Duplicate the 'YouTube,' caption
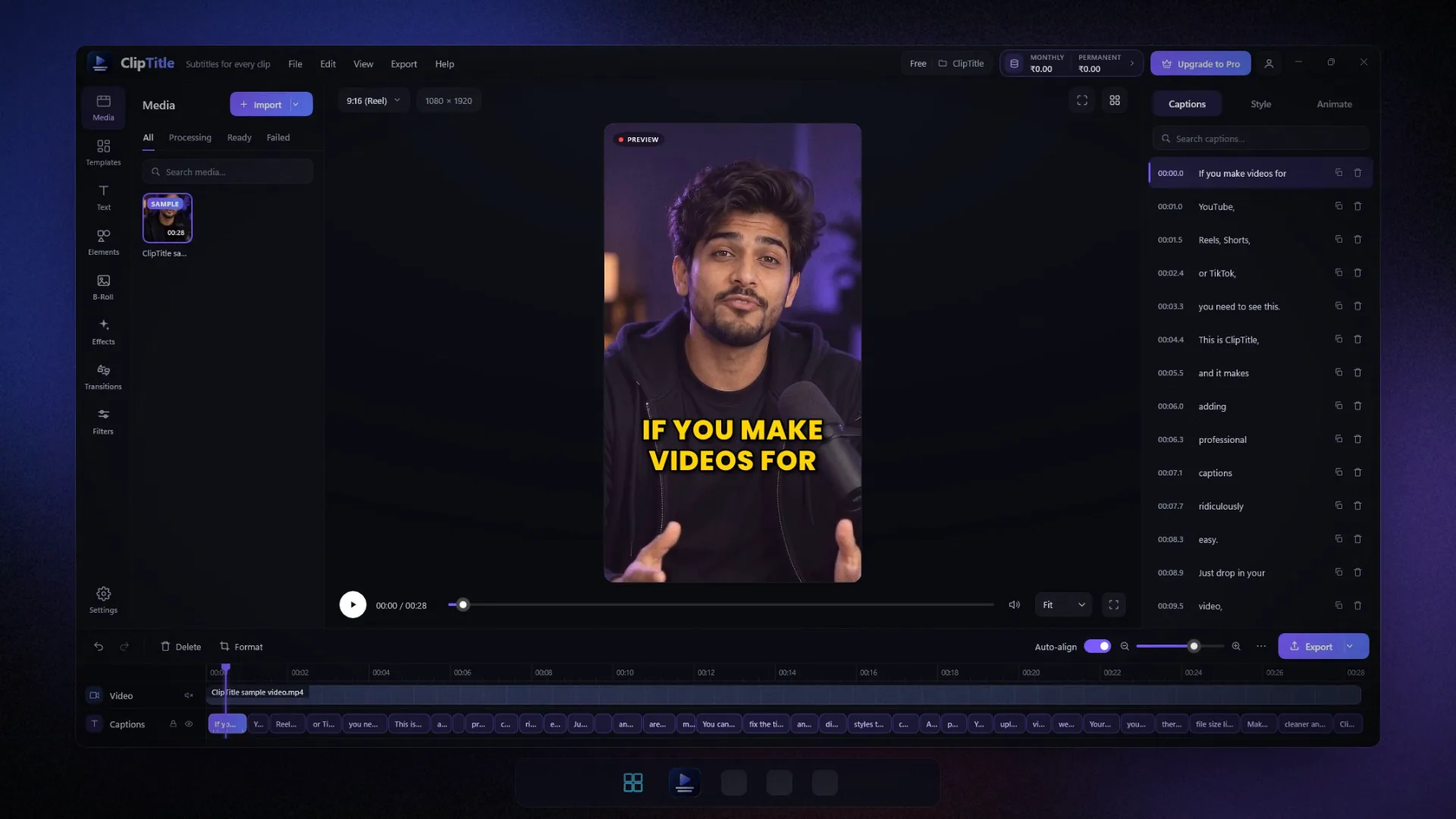The image size is (1456, 819). [1338, 206]
